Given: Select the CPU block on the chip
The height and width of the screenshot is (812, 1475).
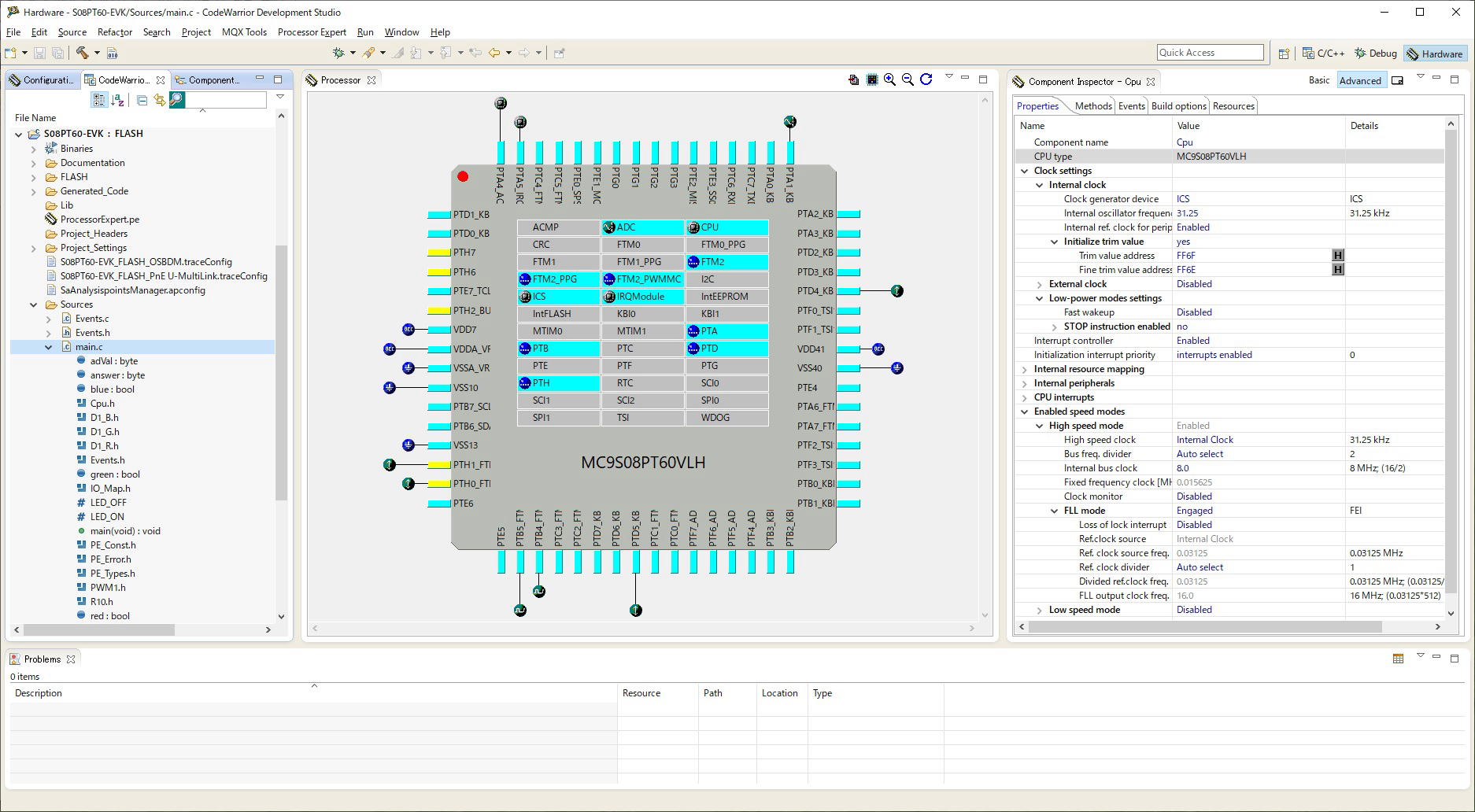Looking at the screenshot, I should [x=726, y=227].
